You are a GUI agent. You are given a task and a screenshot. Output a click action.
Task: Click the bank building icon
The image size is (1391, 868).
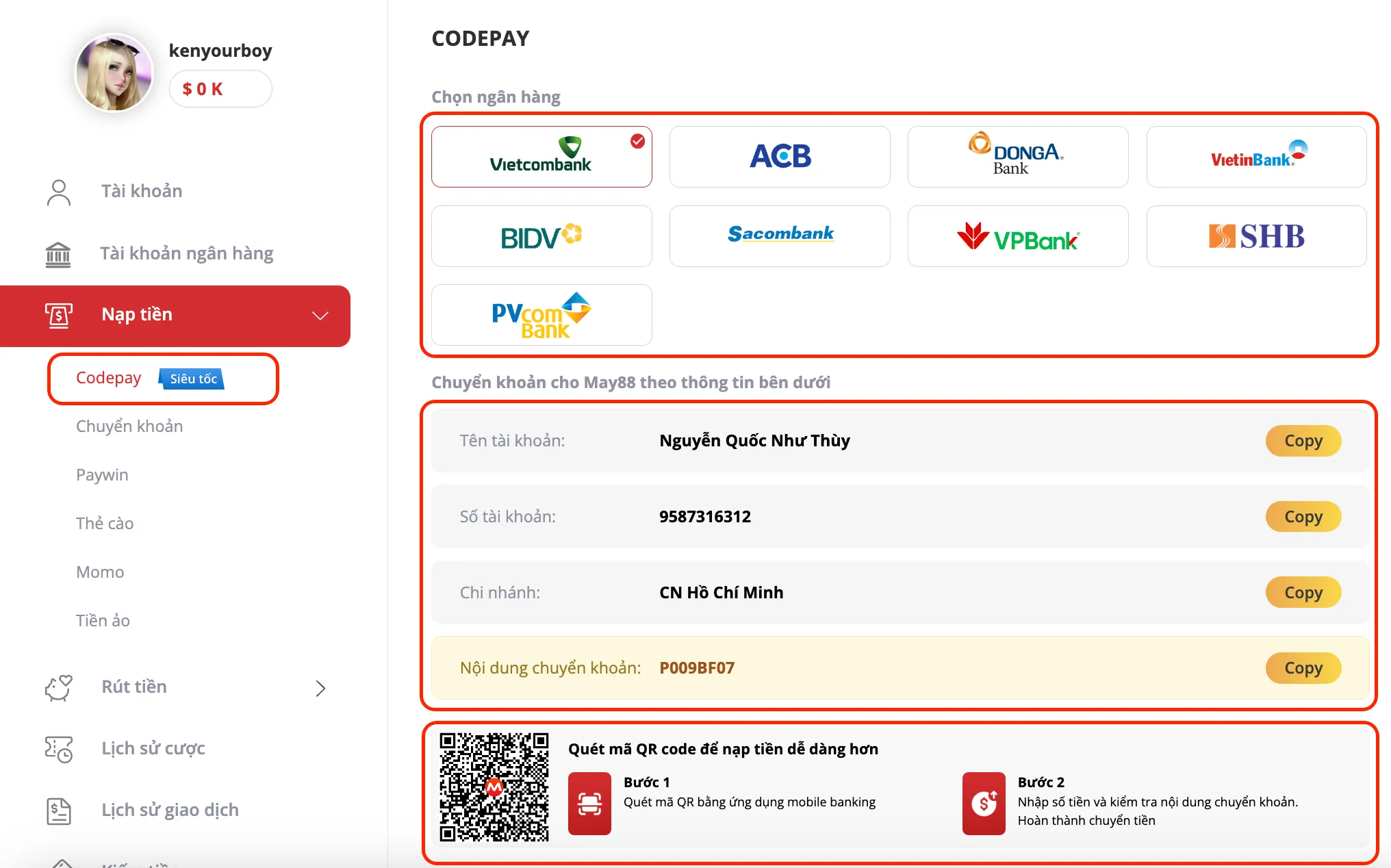tap(58, 255)
